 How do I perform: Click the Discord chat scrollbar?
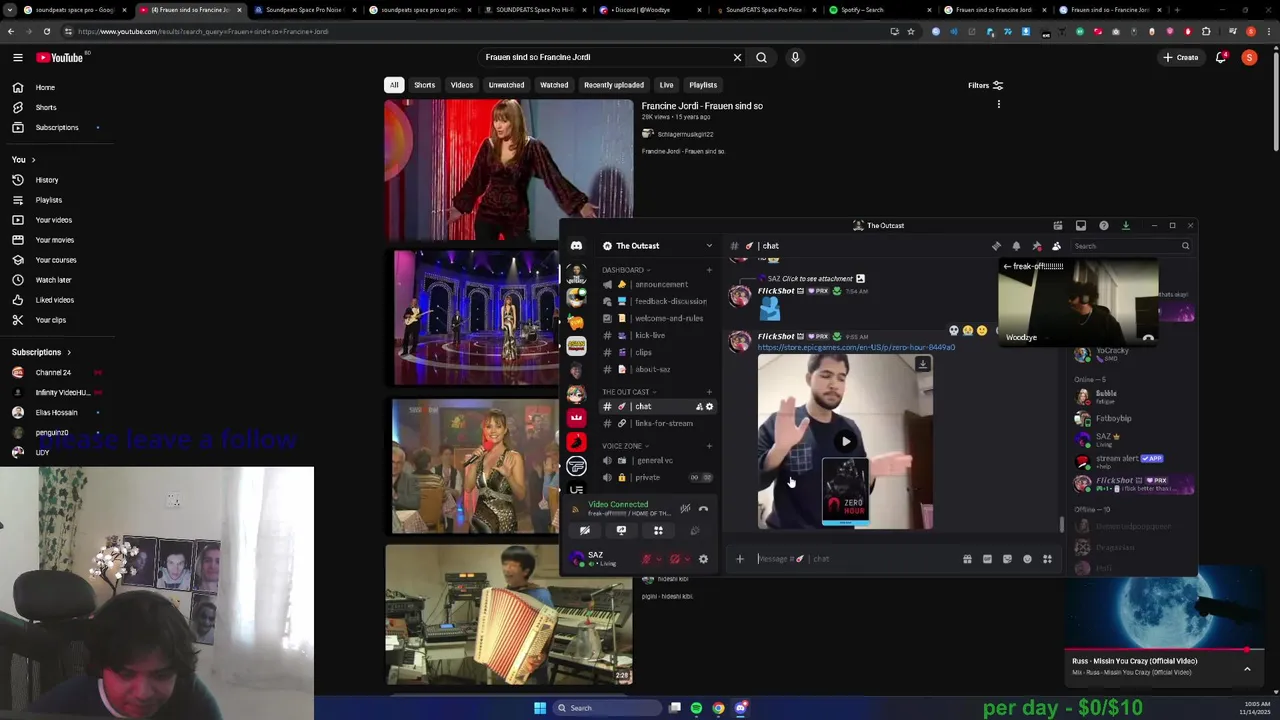pyautogui.click(x=1061, y=523)
